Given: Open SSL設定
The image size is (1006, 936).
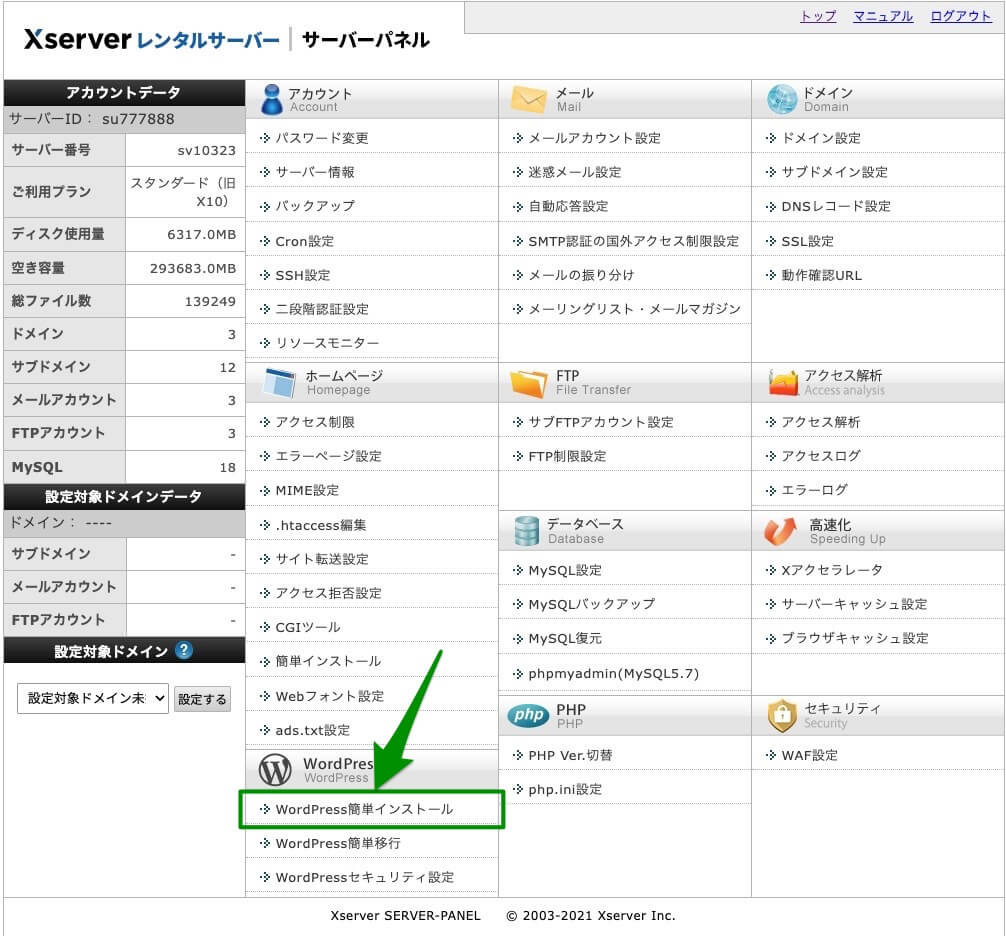Looking at the screenshot, I should point(808,242).
